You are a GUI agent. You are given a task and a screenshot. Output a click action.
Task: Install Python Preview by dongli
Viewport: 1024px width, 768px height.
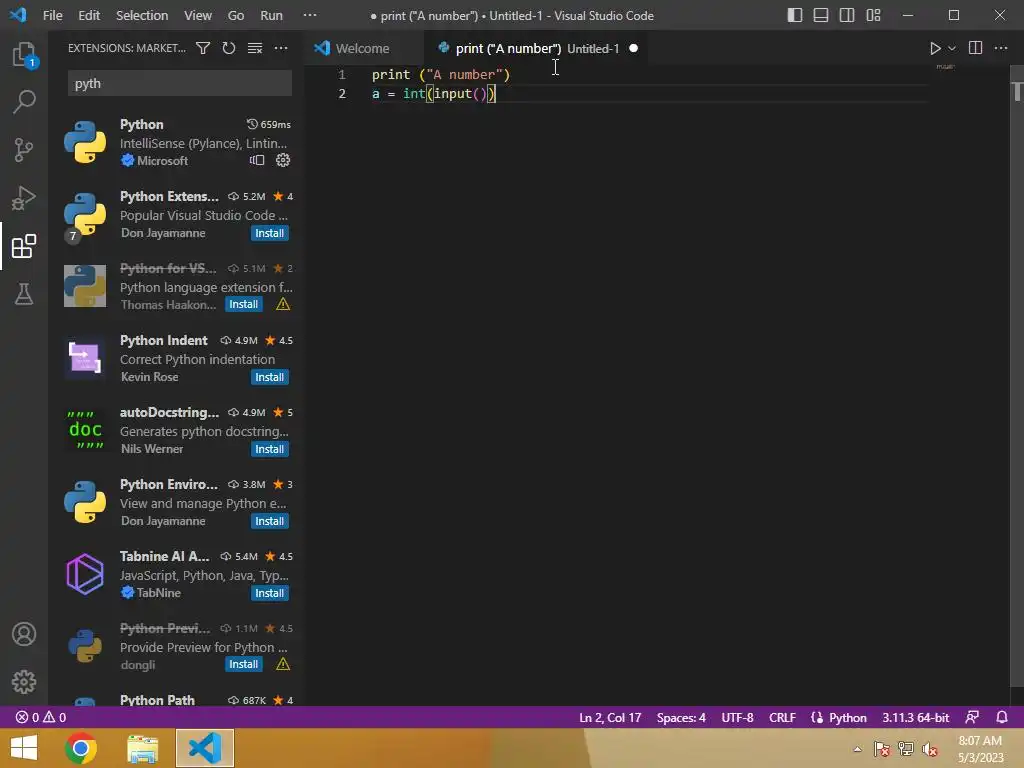coord(244,664)
